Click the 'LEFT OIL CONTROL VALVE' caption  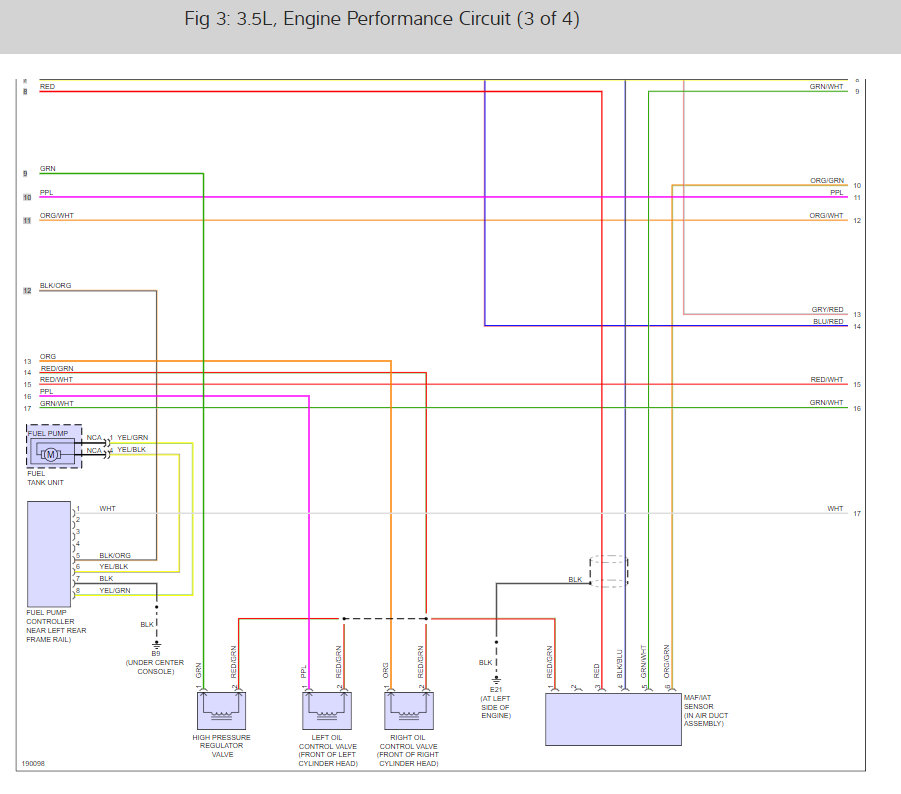(328, 750)
